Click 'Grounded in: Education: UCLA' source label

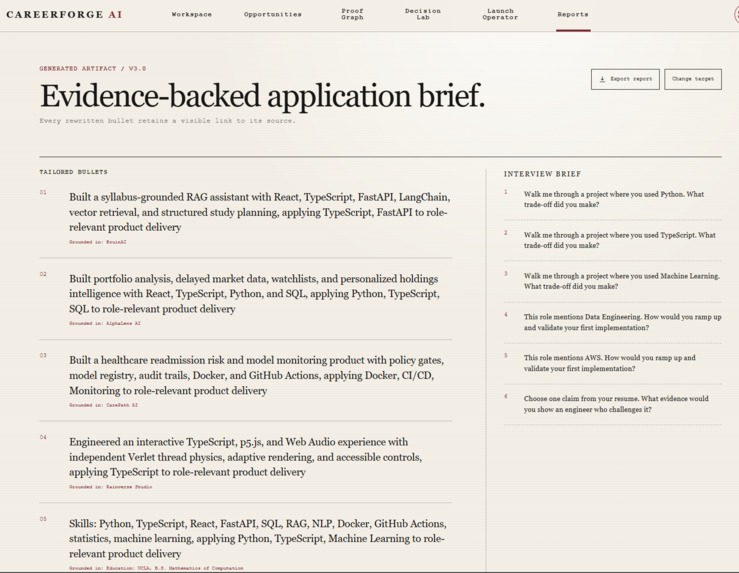pos(156,568)
